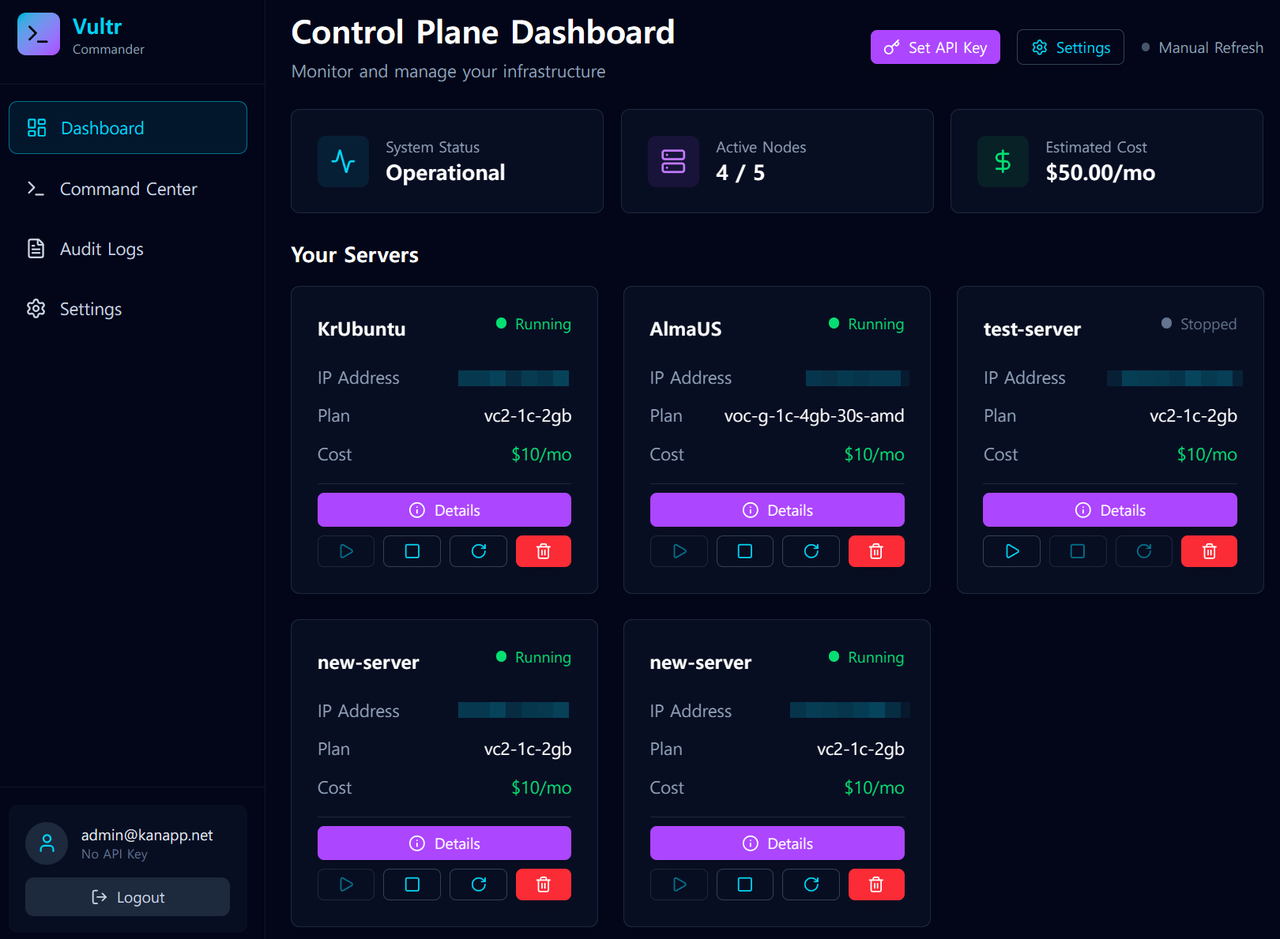
Task: Click the $50.00/mo estimated cost value
Action: (1100, 173)
